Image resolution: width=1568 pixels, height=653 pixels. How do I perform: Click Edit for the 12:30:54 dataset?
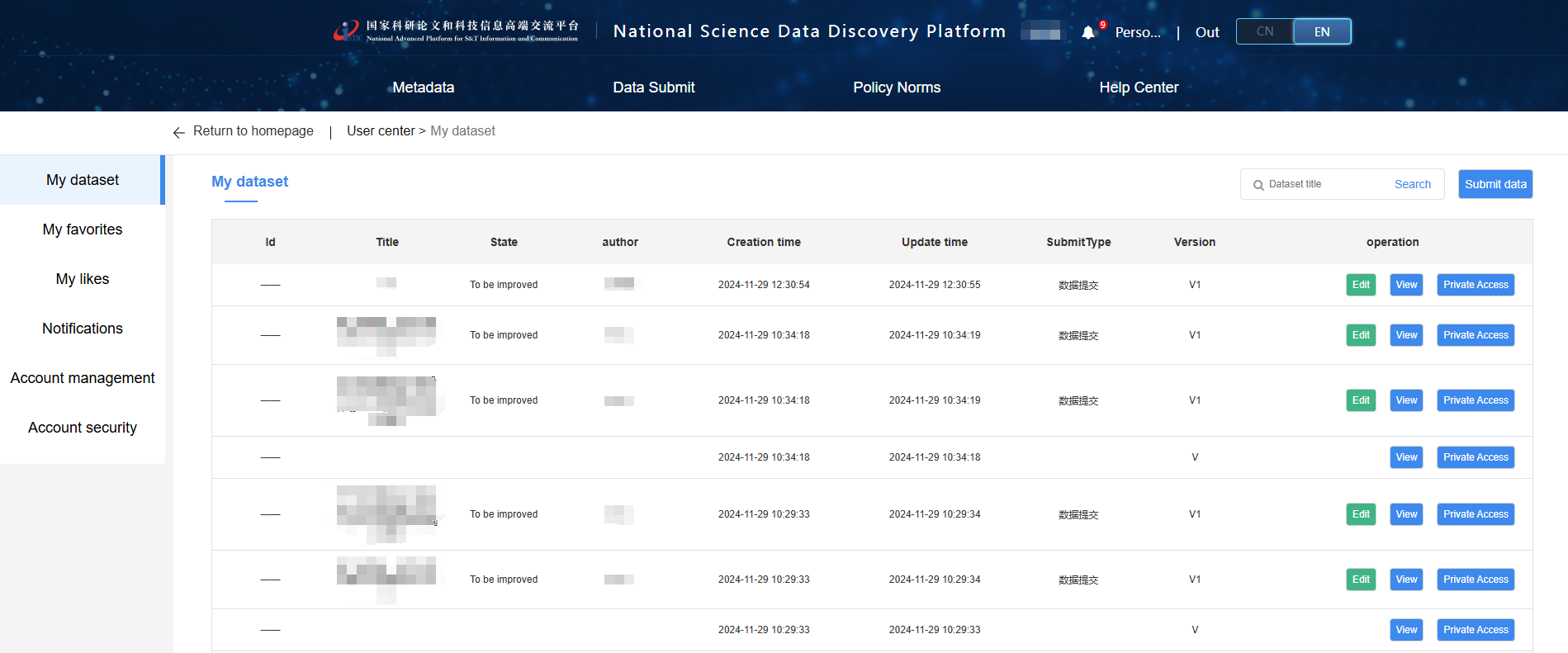coord(1360,285)
